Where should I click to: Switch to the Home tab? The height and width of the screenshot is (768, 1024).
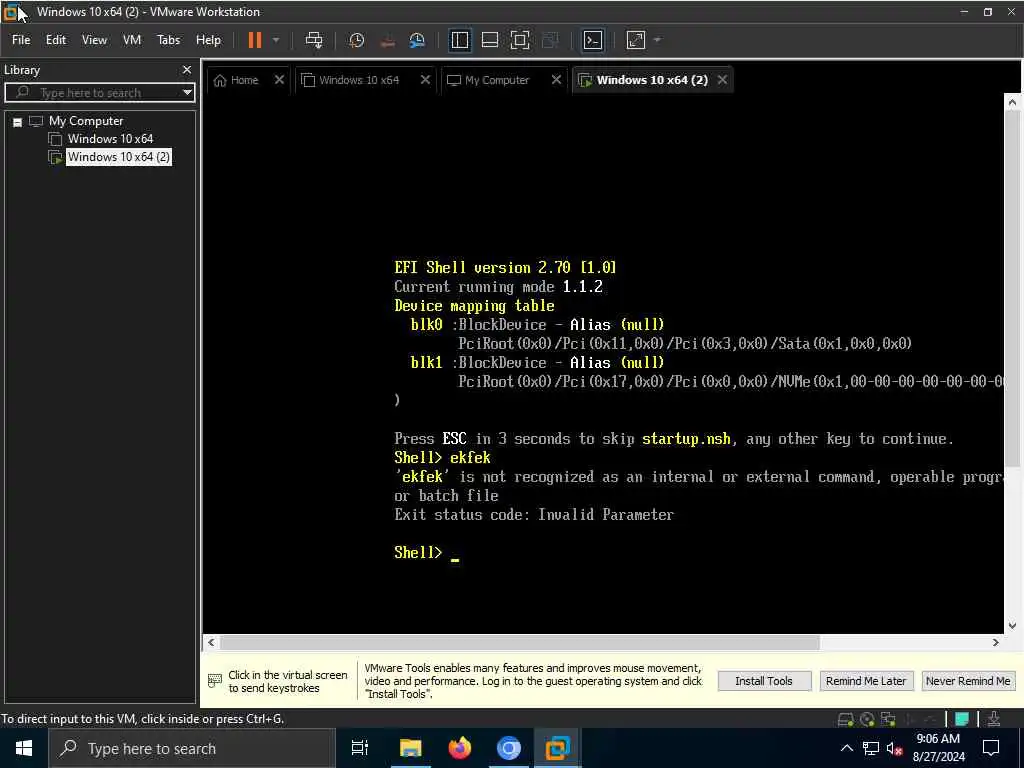[237, 80]
